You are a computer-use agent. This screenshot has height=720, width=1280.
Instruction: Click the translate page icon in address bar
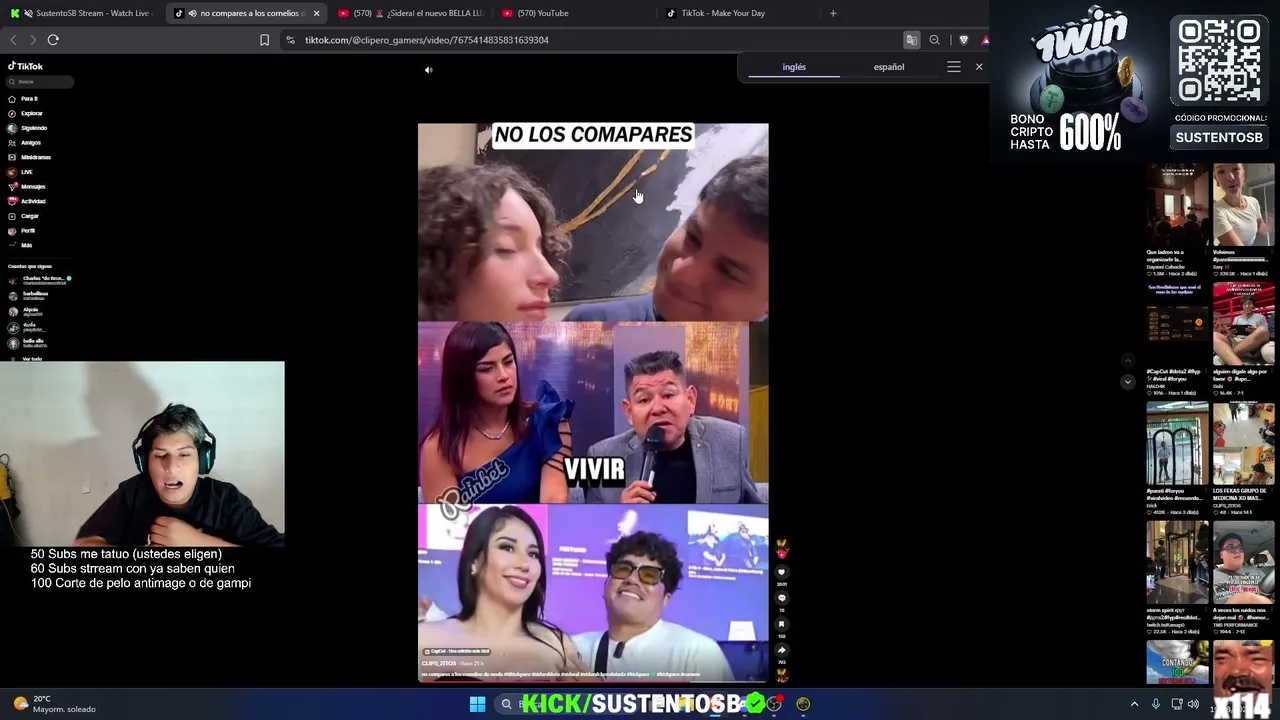[911, 40]
